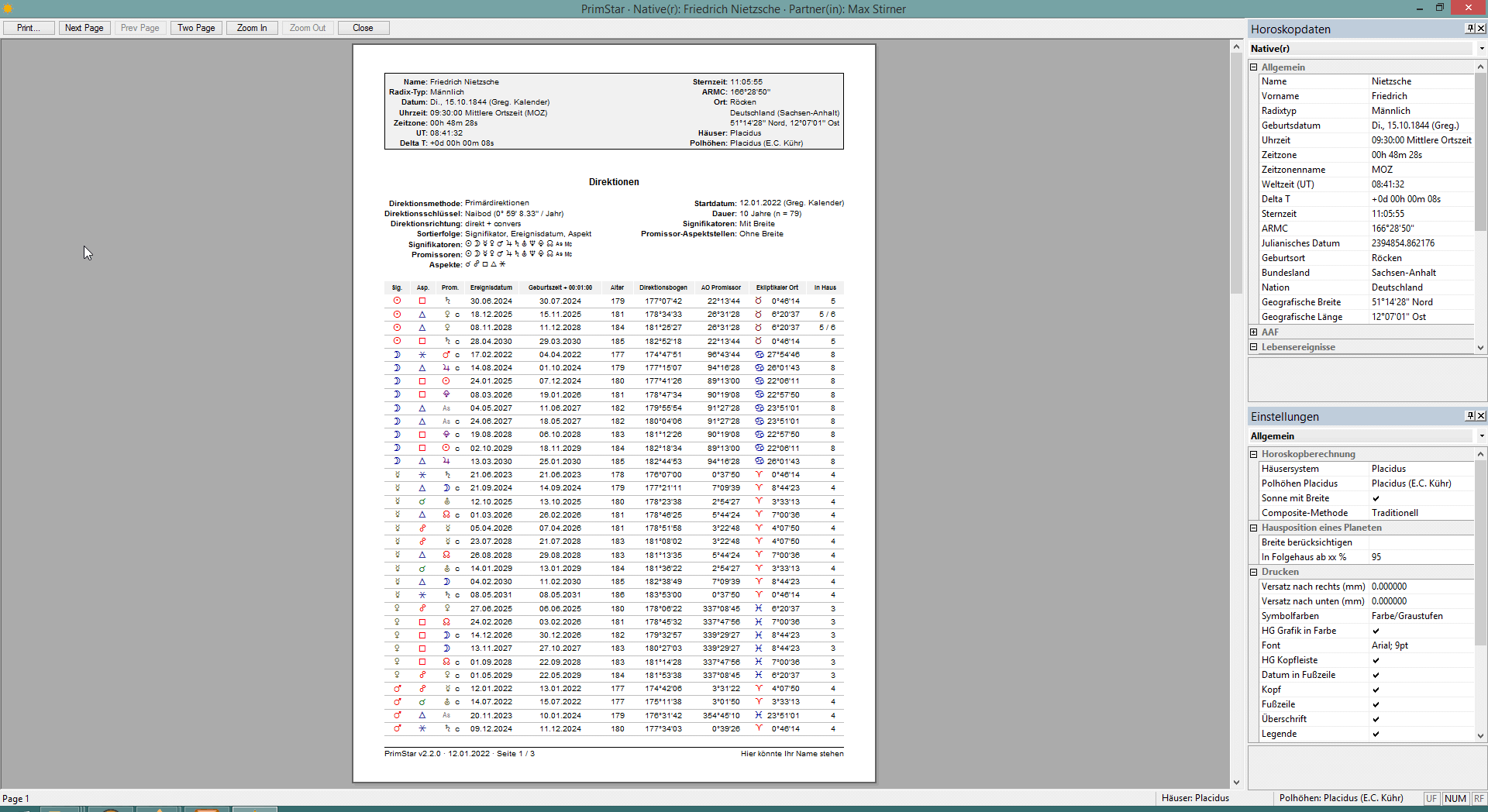Collapse the Allgemein group in Horoskopdaten
The image size is (1488, 812).
click(1254, 67)
